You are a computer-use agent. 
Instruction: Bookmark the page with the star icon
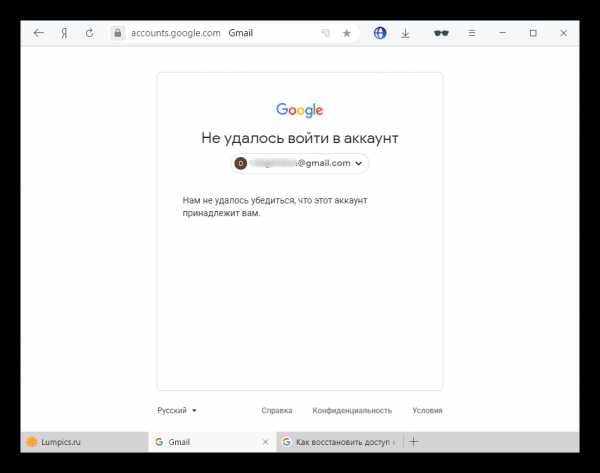347,33
